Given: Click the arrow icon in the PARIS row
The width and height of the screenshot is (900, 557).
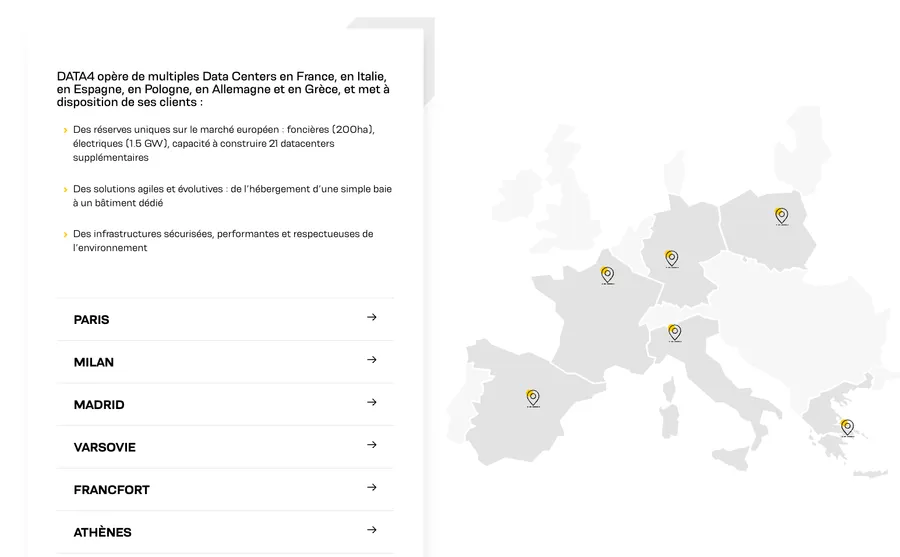Looking at the screenshot, I should point(372,318).
